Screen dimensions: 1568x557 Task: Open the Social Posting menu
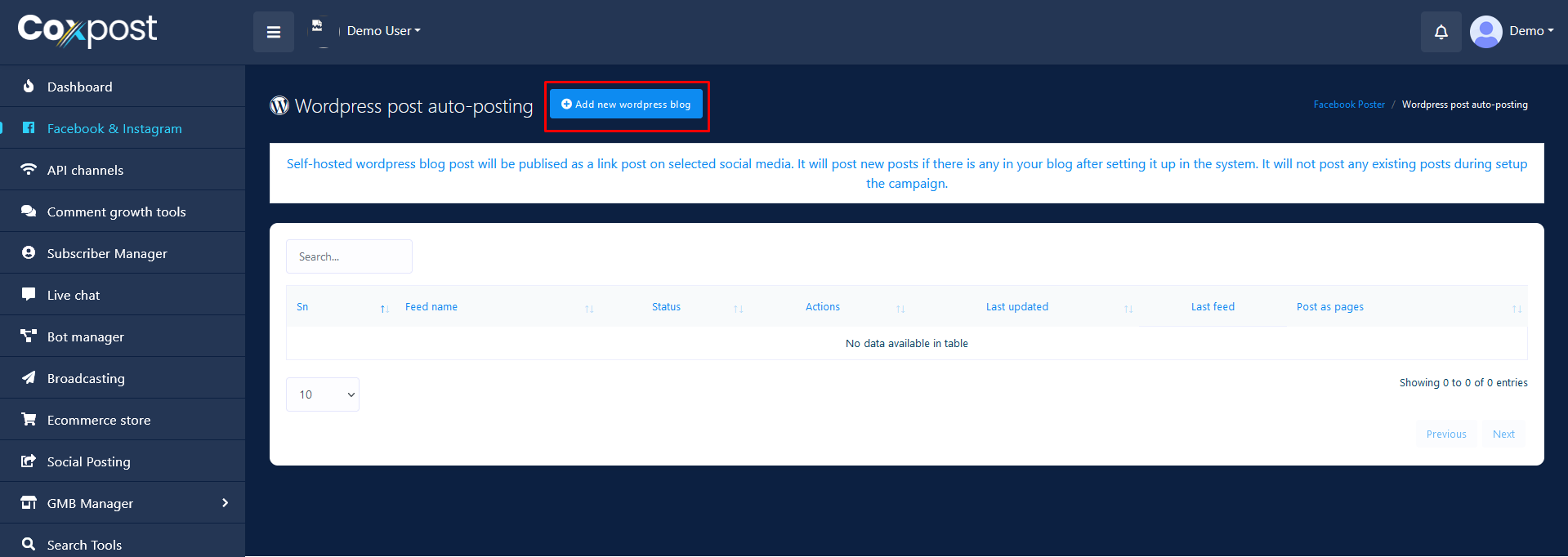coord(88,461)
